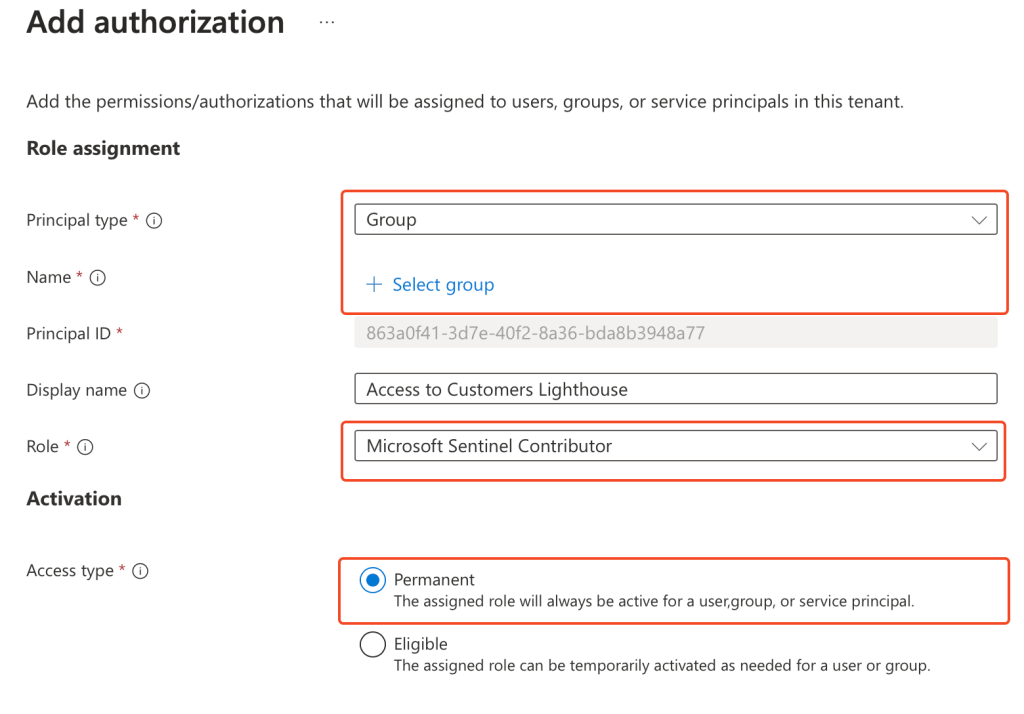
Task: Click the Access type info icon
Action: (140, 571)
